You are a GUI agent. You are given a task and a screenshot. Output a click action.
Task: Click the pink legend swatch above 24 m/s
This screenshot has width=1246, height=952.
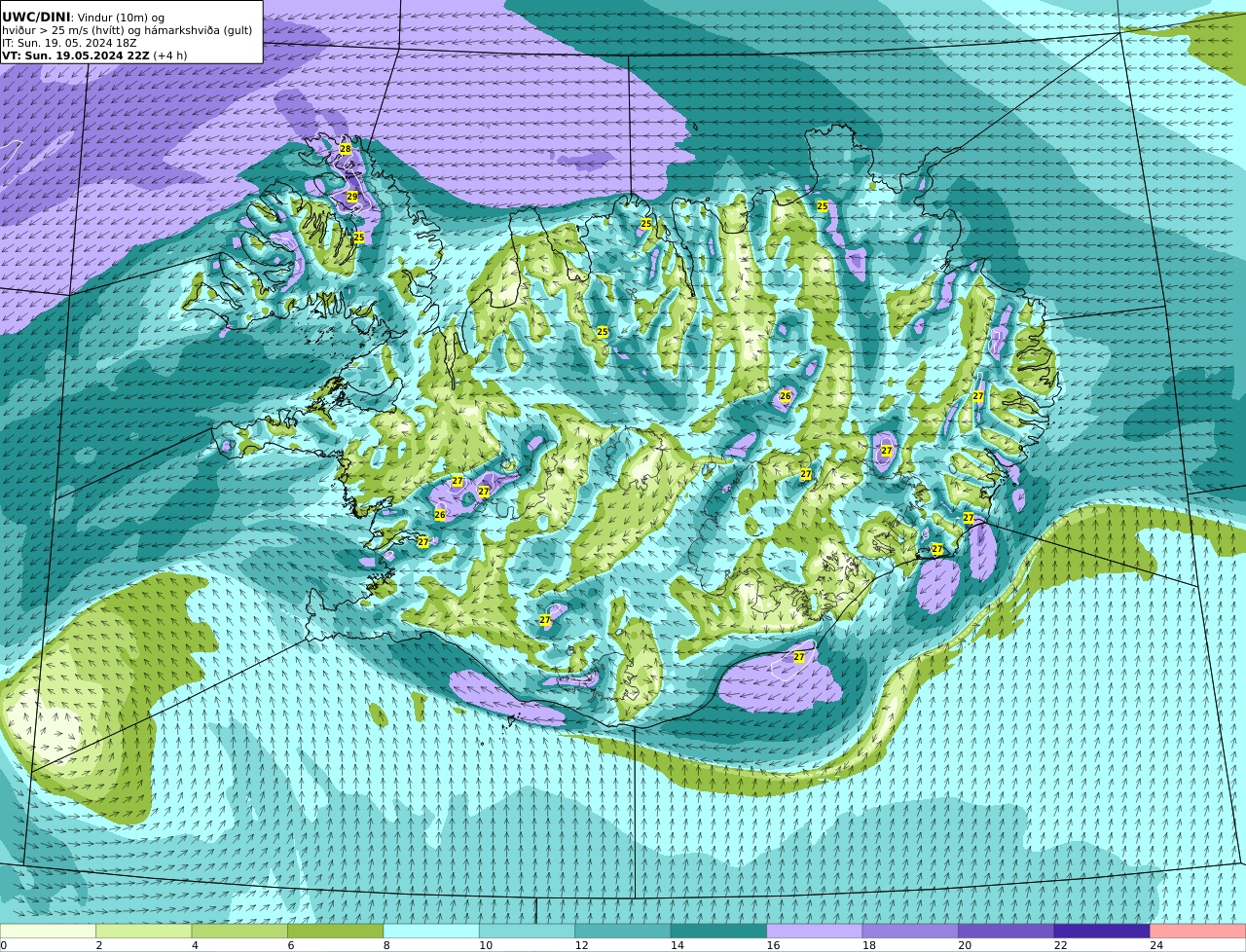pos(1198,931)
